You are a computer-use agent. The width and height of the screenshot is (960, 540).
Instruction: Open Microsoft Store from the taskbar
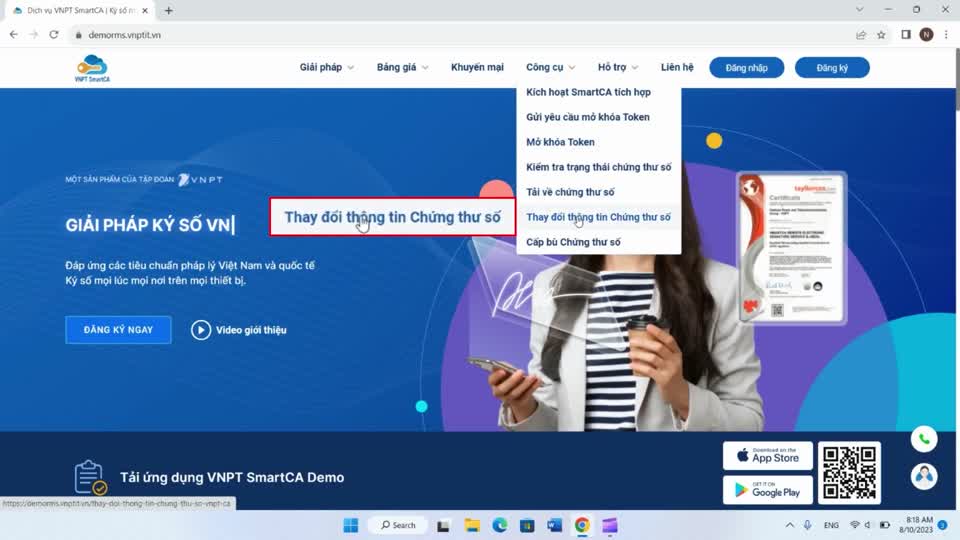click(x=527, y=525)
